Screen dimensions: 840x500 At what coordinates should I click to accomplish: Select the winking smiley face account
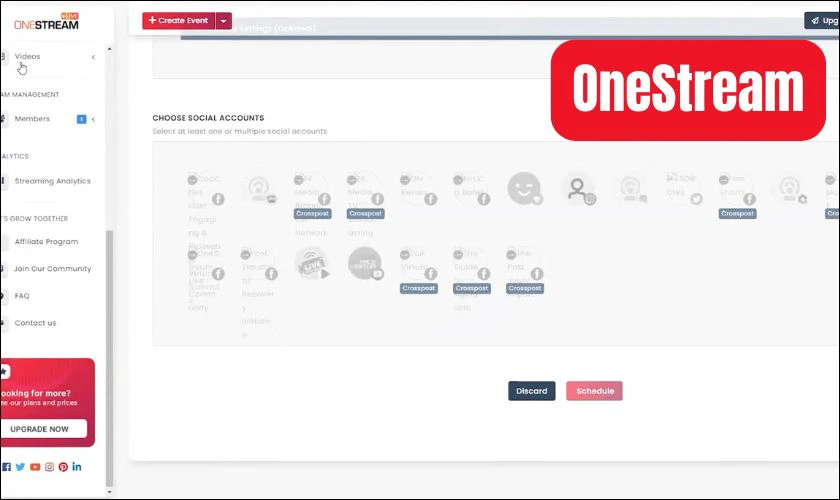(524, 188)
